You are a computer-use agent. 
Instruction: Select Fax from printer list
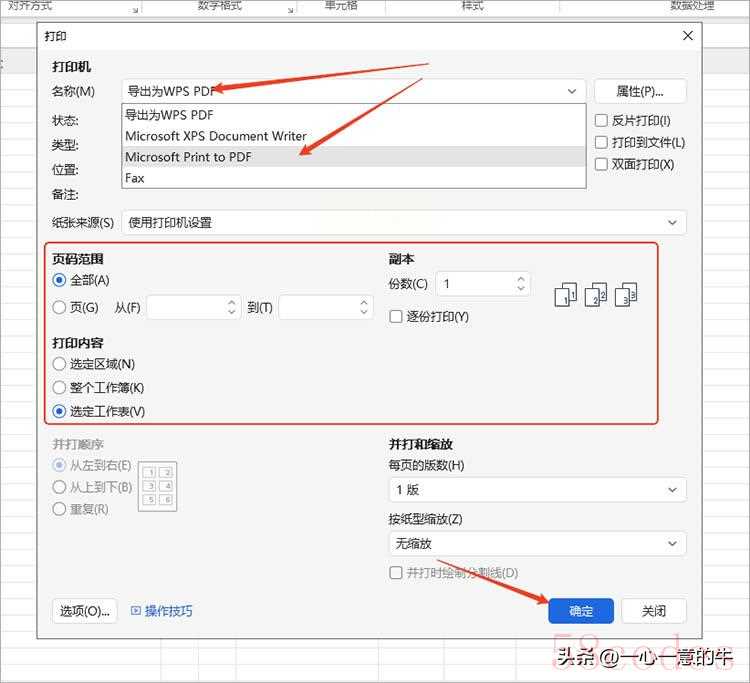coord(135,178)
